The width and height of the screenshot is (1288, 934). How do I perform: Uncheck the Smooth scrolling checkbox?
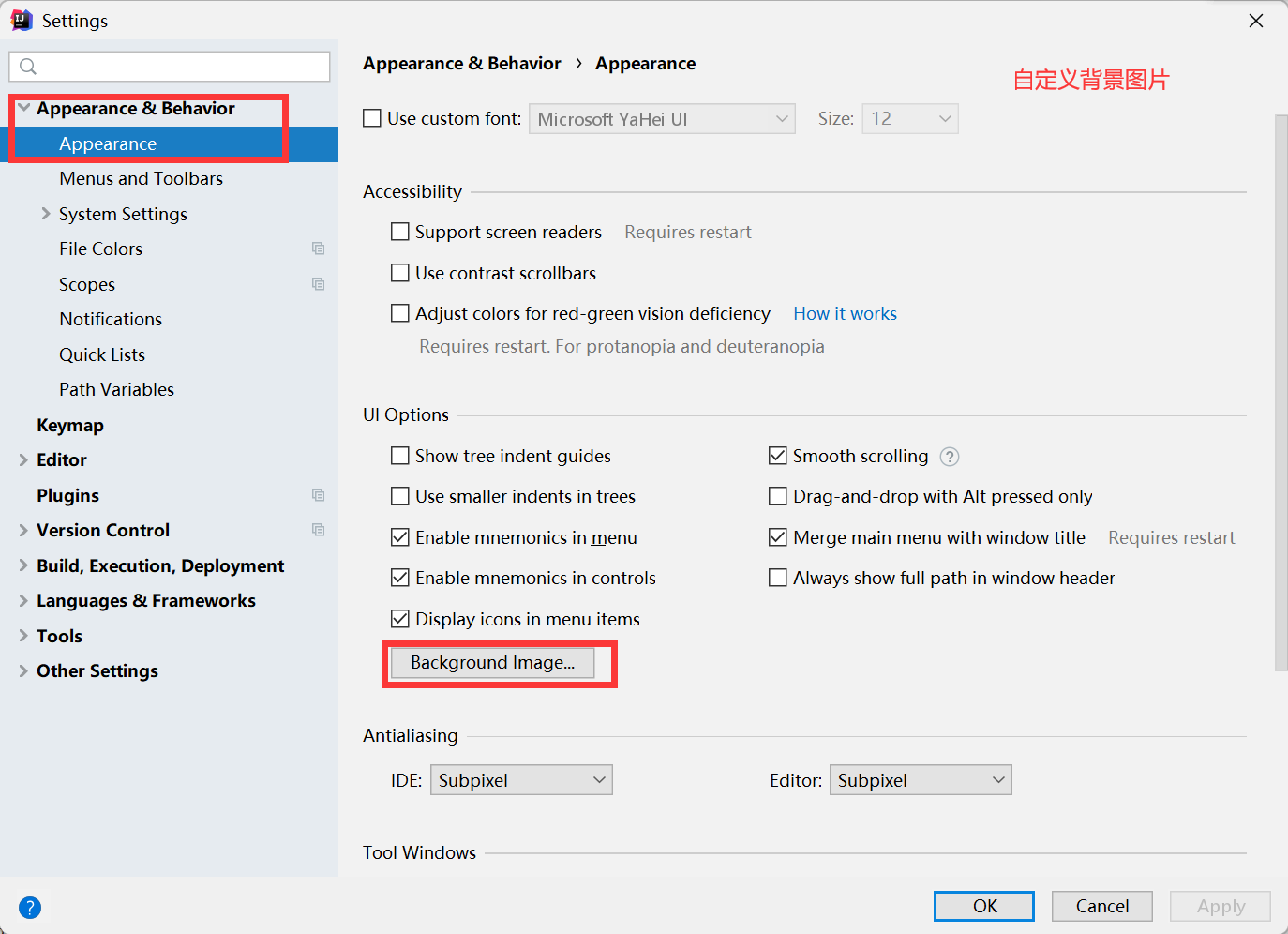click(778, 456)
